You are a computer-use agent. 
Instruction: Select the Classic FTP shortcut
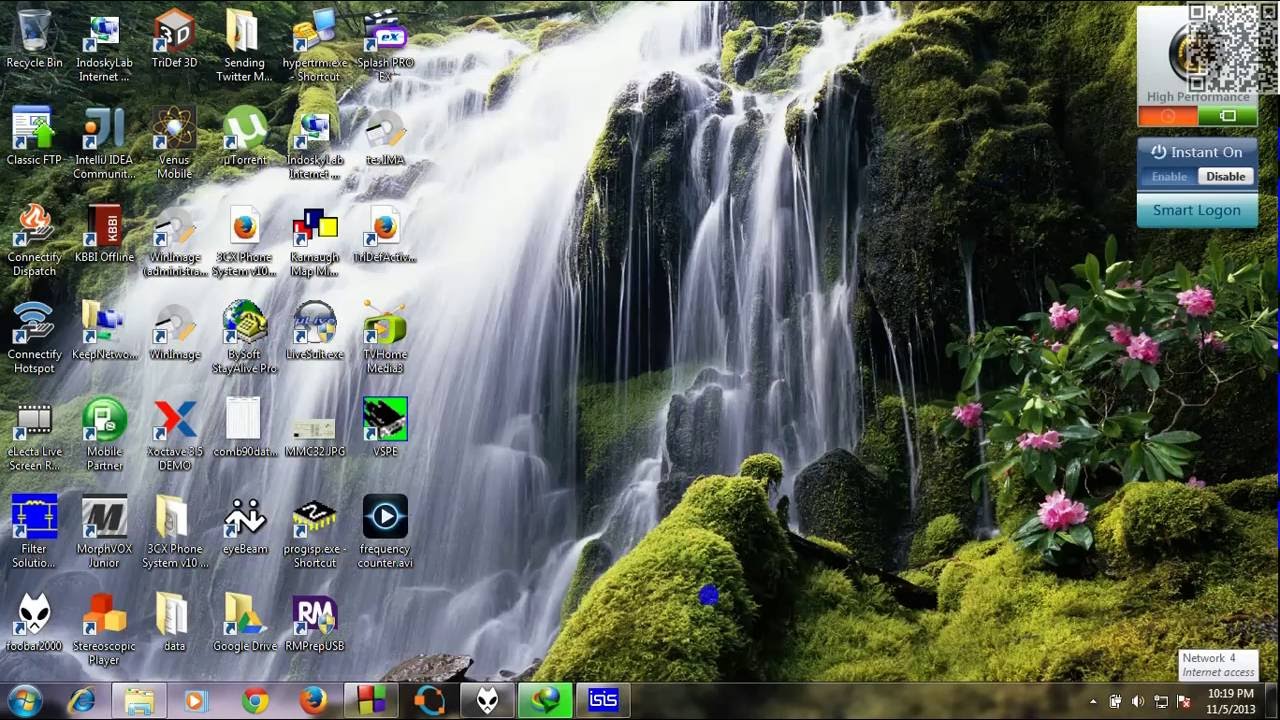click(34, 137)
